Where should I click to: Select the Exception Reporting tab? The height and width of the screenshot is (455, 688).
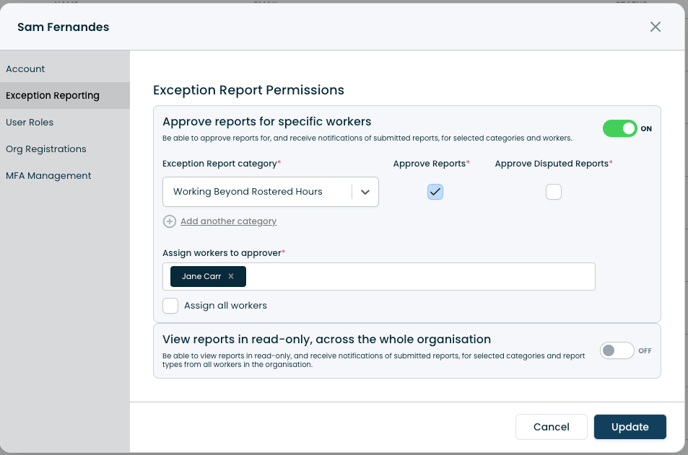pos(53,96)
